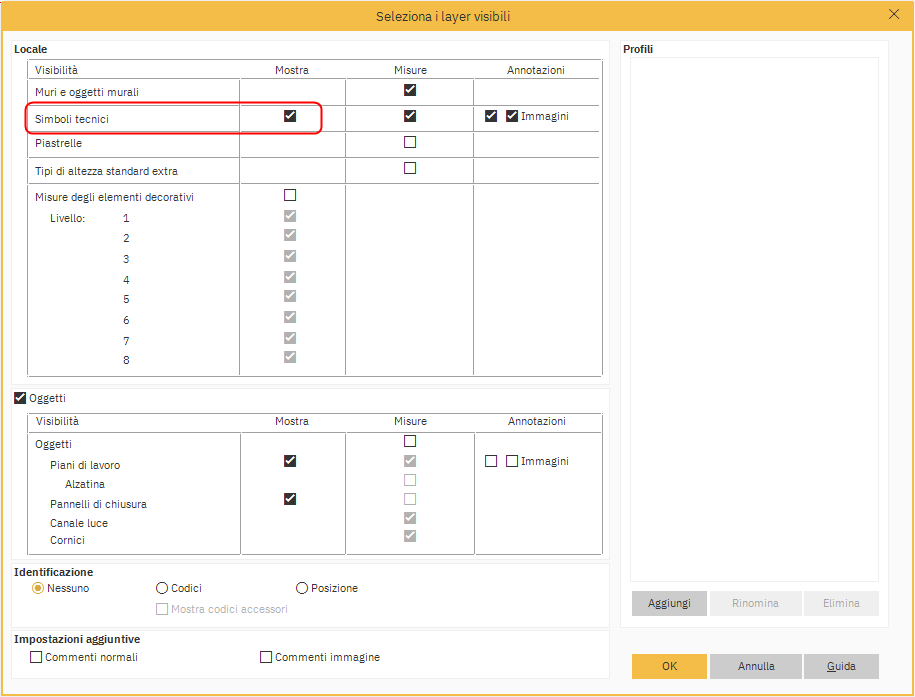Check Misure checkbox in Oggetti row
Image resolution: width=915 pixels, height=697 pixels.
coord(410,441)
